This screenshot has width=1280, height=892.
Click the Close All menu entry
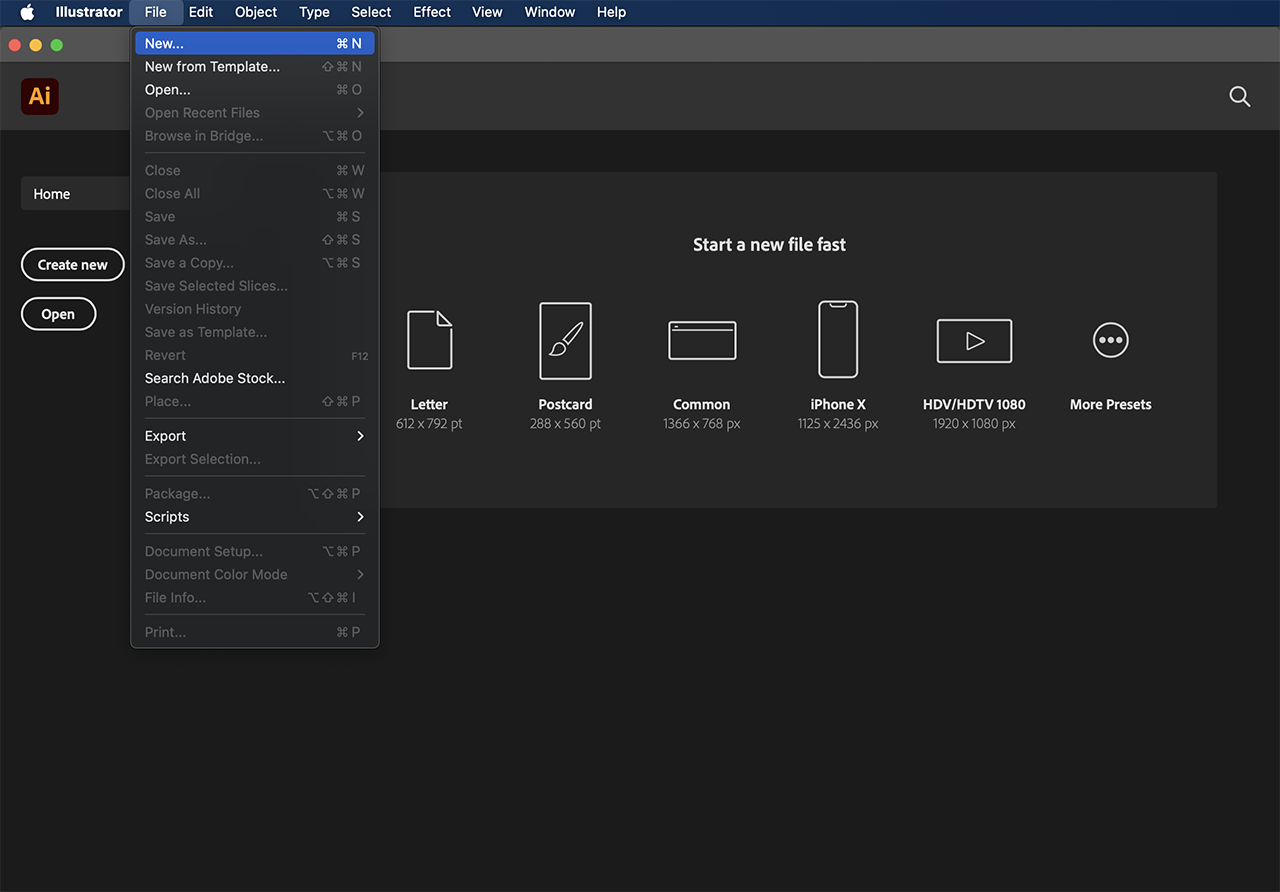click(x=255, y=194)
